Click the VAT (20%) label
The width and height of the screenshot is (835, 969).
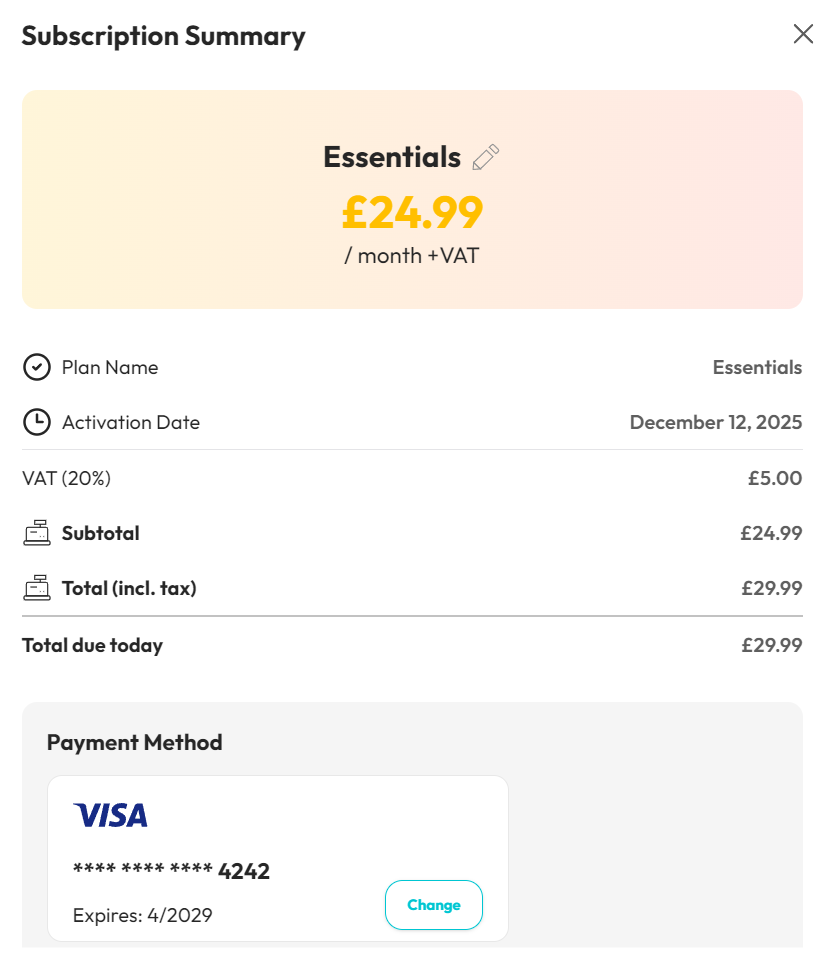coord(66,478)
